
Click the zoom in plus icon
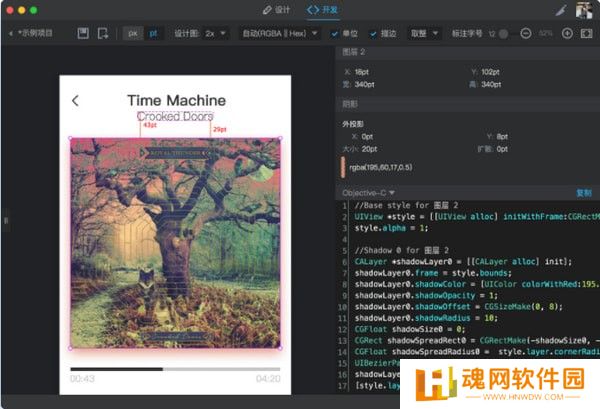[x=567, y=33]
